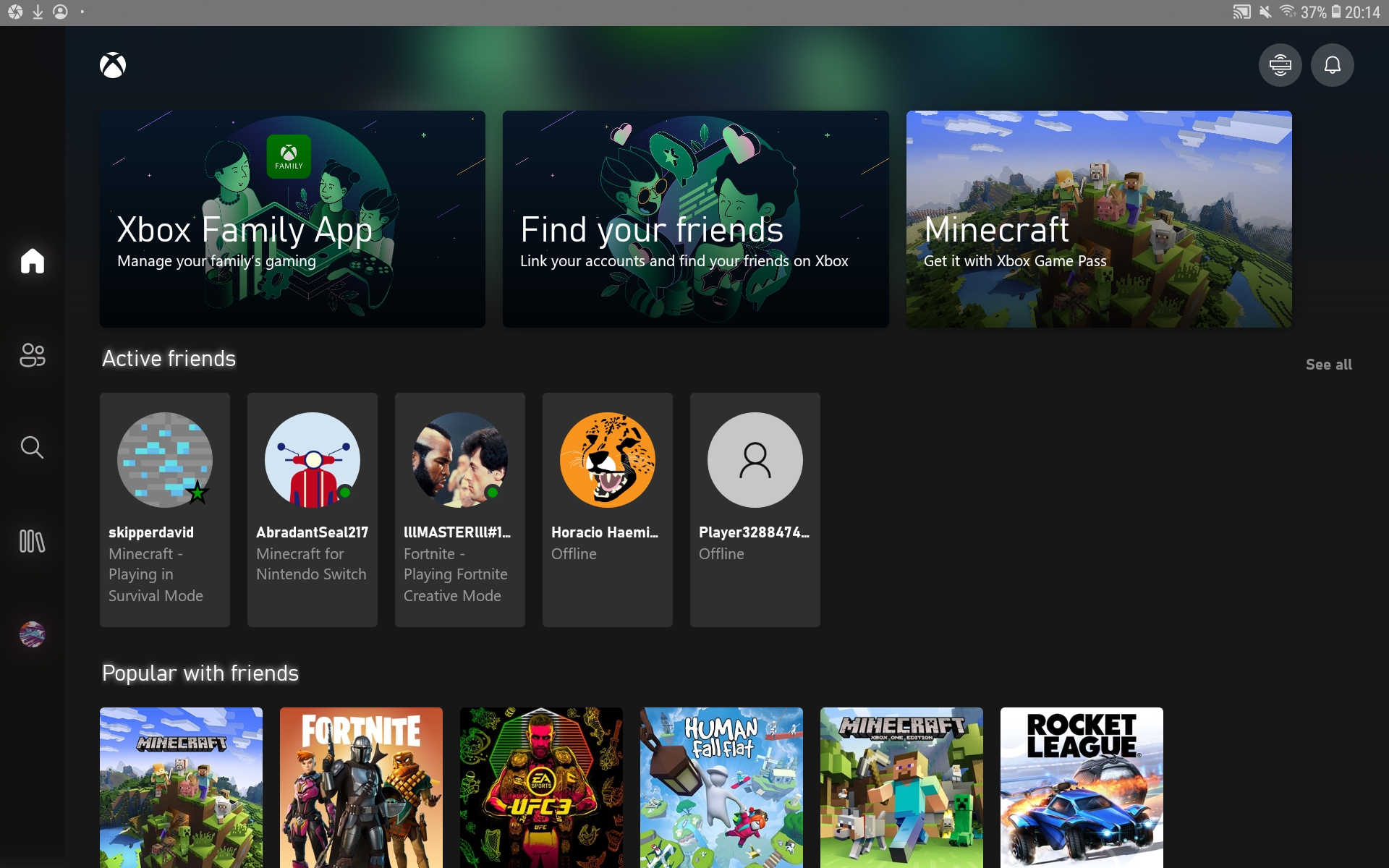This screenshot has width=1389, height=868.
Task: Open AbradantSeal217's scooter avatar
Action: (x=313, y=460)
